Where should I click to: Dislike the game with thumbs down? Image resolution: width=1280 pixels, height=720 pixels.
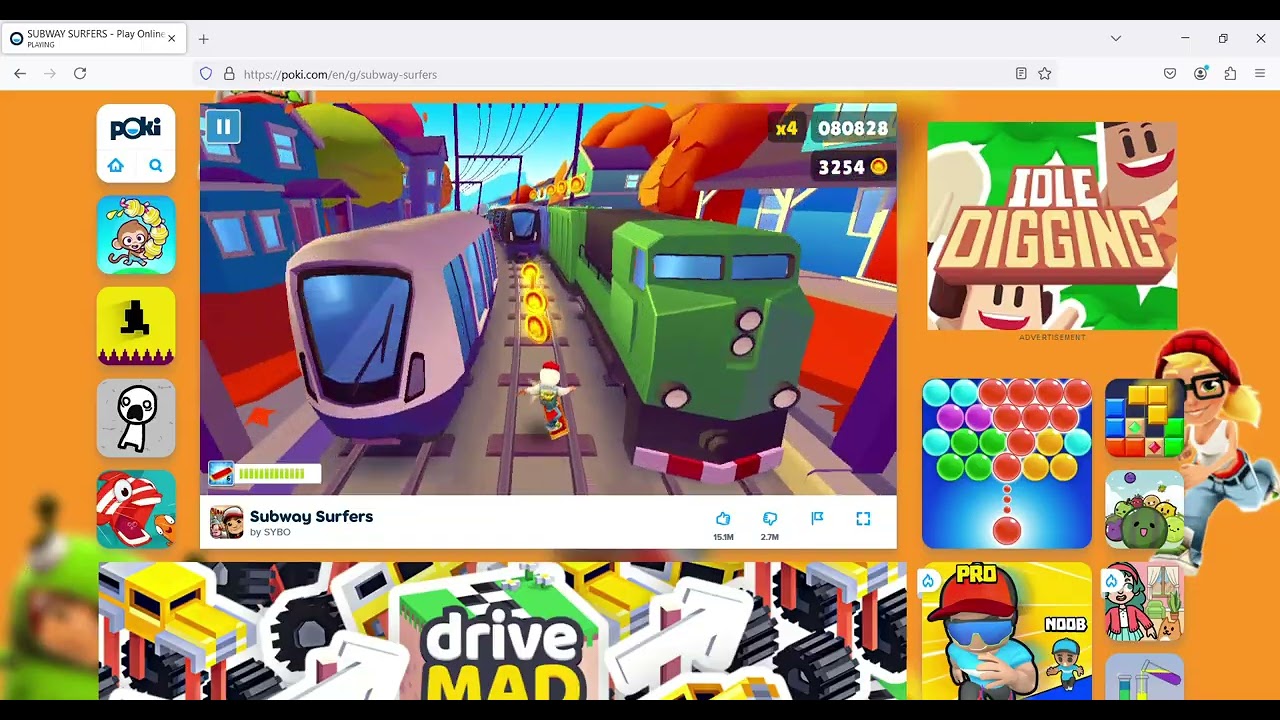tap(769, 519)
